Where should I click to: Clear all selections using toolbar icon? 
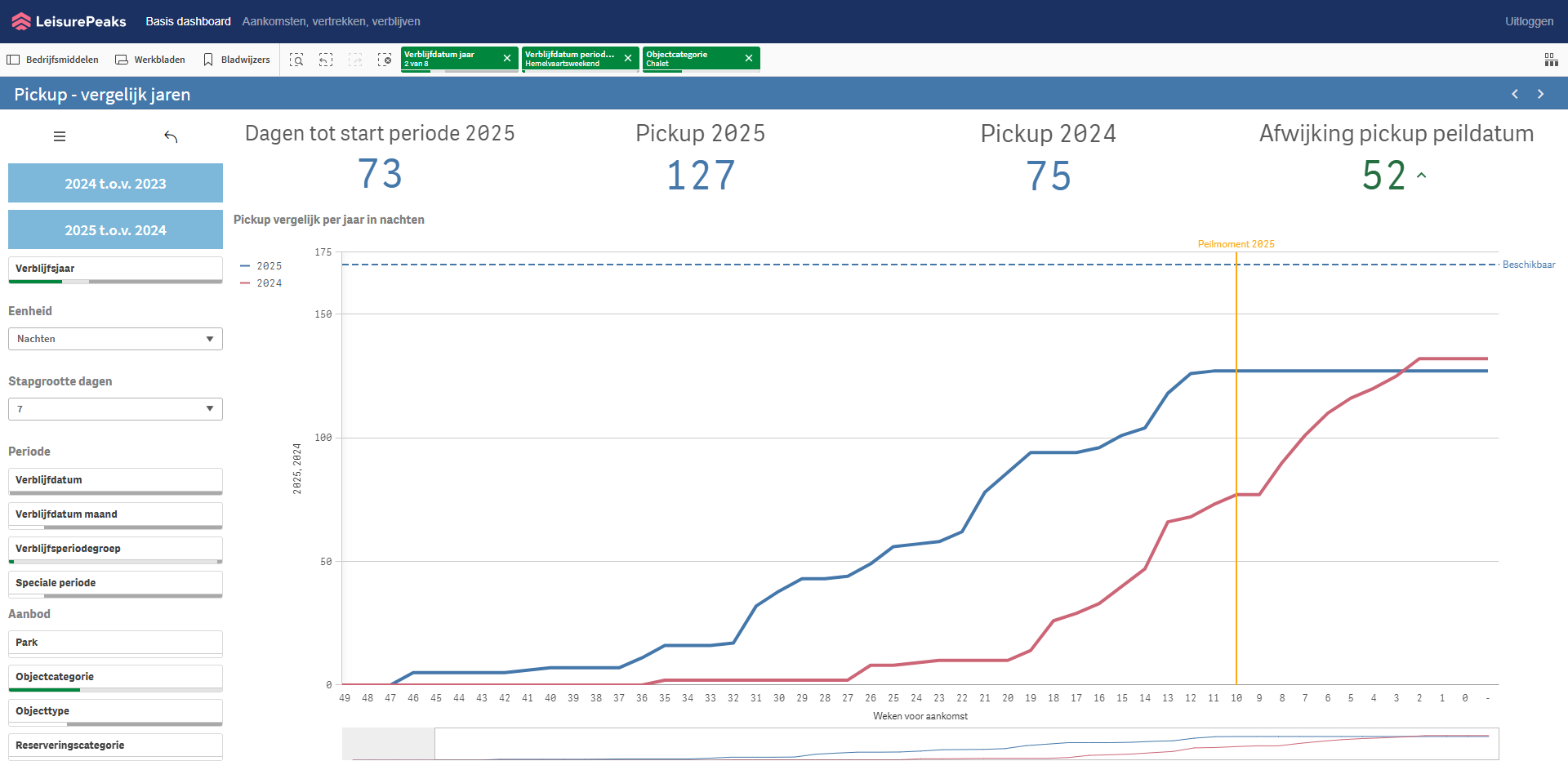coord(385,60)
